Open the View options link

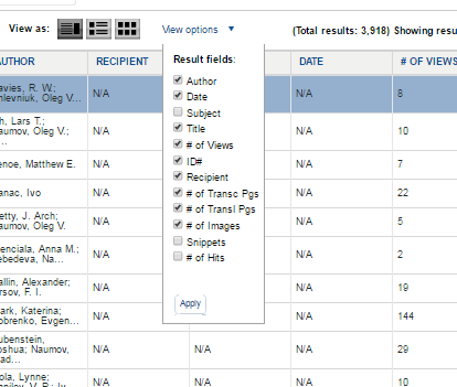[190, 30]
